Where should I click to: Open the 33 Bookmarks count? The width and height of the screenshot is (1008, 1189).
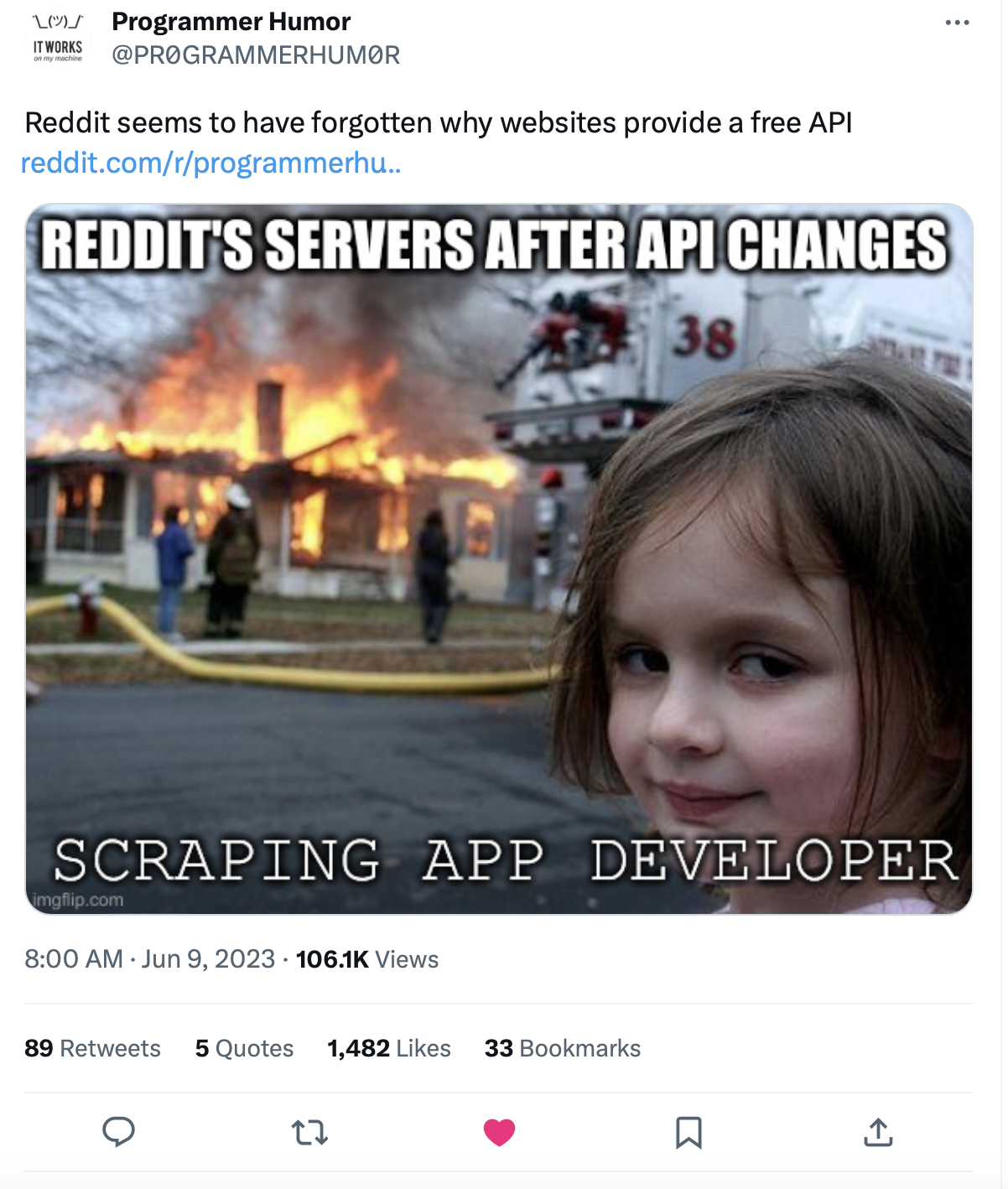point(563,1048)
